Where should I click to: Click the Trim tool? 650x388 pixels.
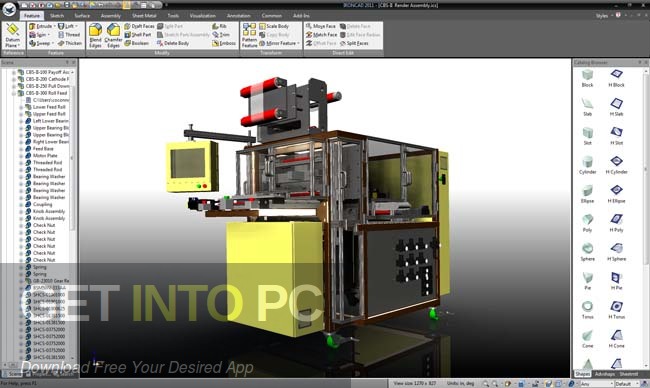pyautogui.click(x=221, y=35)
